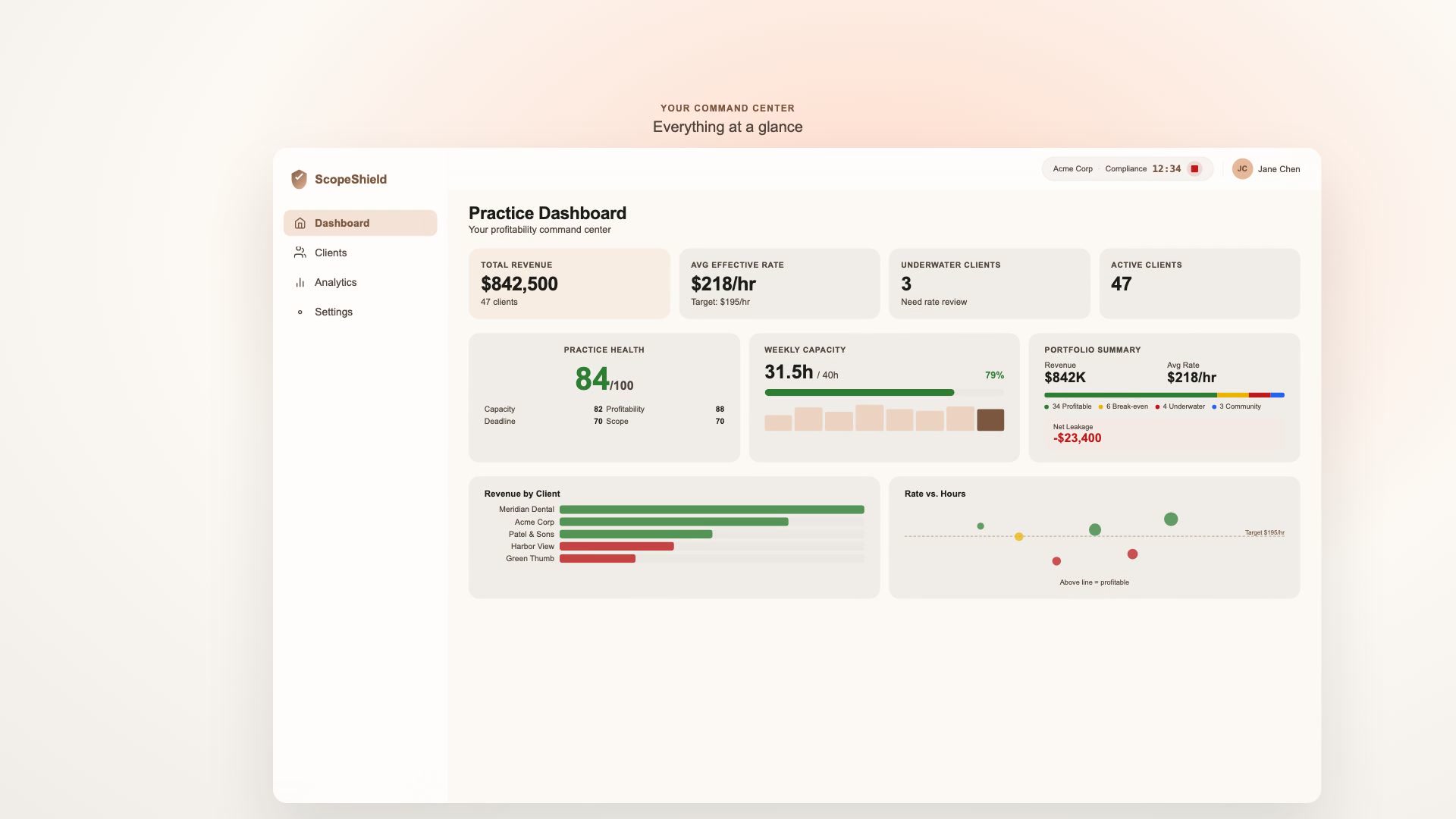Toggle the yellow Break-even legend dot
1456x819 pixels.
coord(1101,406)
